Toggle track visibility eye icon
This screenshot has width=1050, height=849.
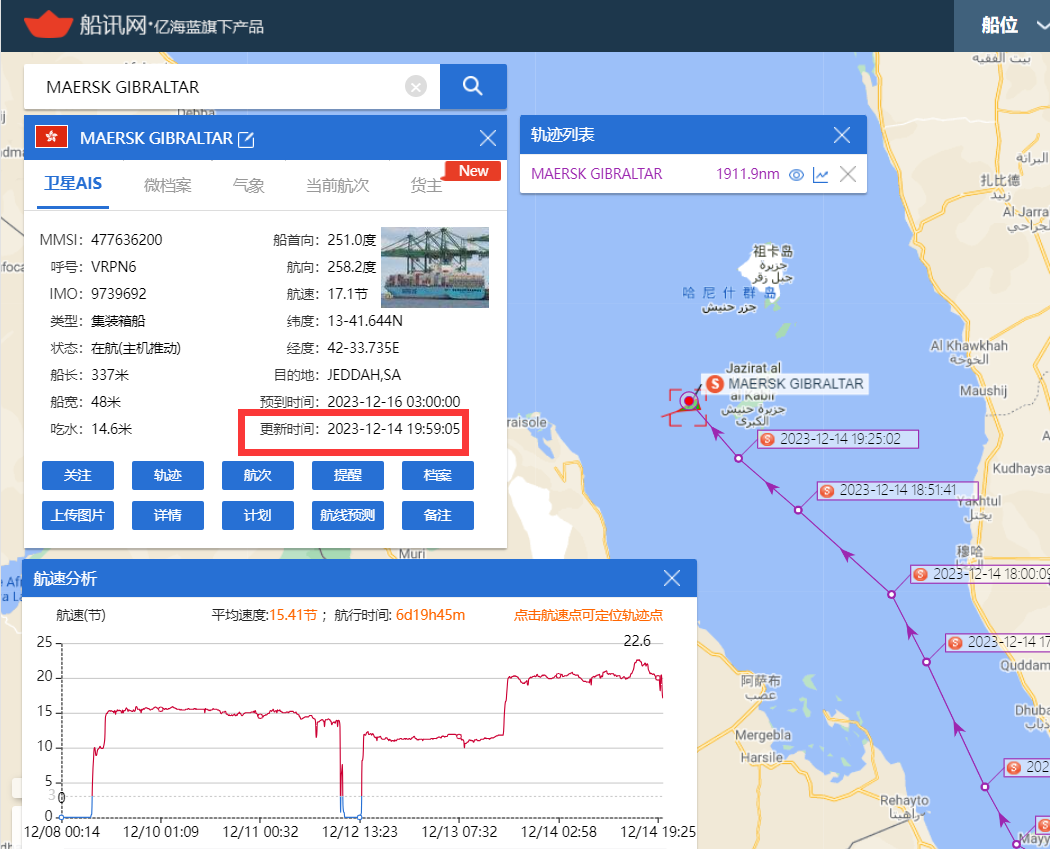coord(796,175)
